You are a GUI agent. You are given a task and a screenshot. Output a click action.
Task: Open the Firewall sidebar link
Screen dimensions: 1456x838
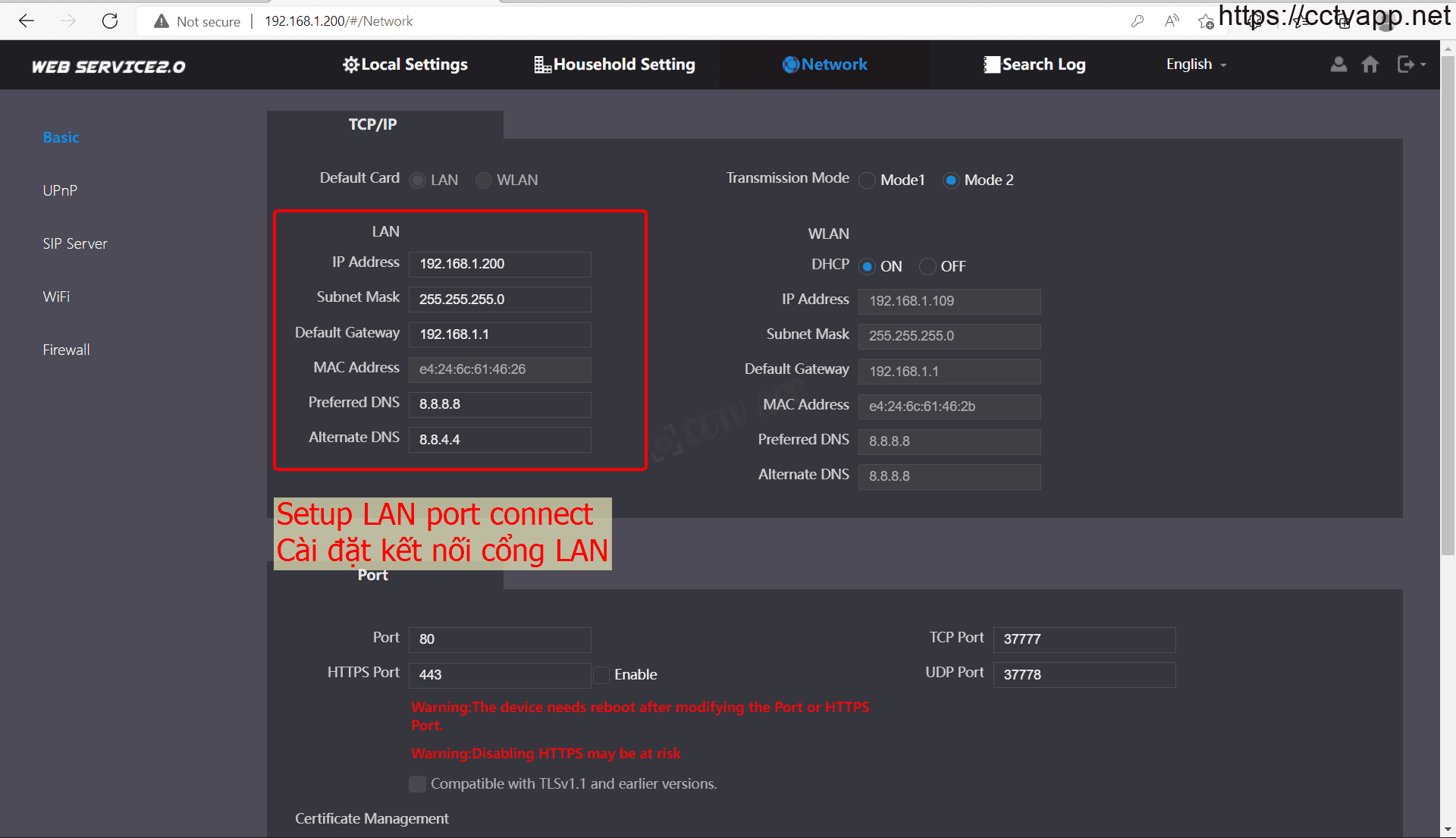[66, 350]
